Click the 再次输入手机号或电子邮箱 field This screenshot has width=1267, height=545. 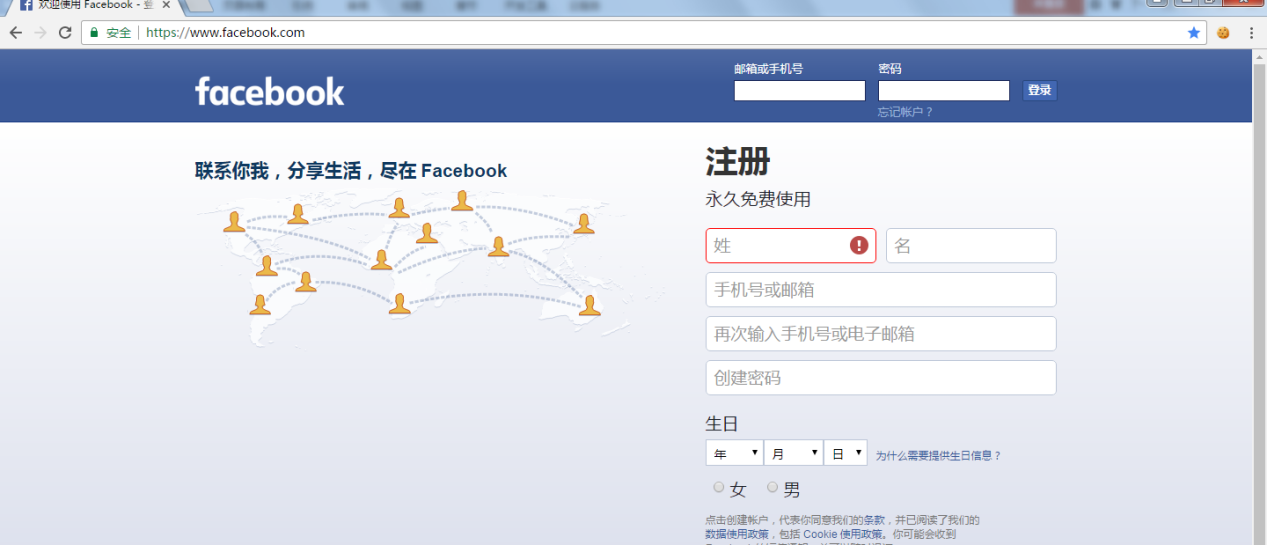click(881, 334)
